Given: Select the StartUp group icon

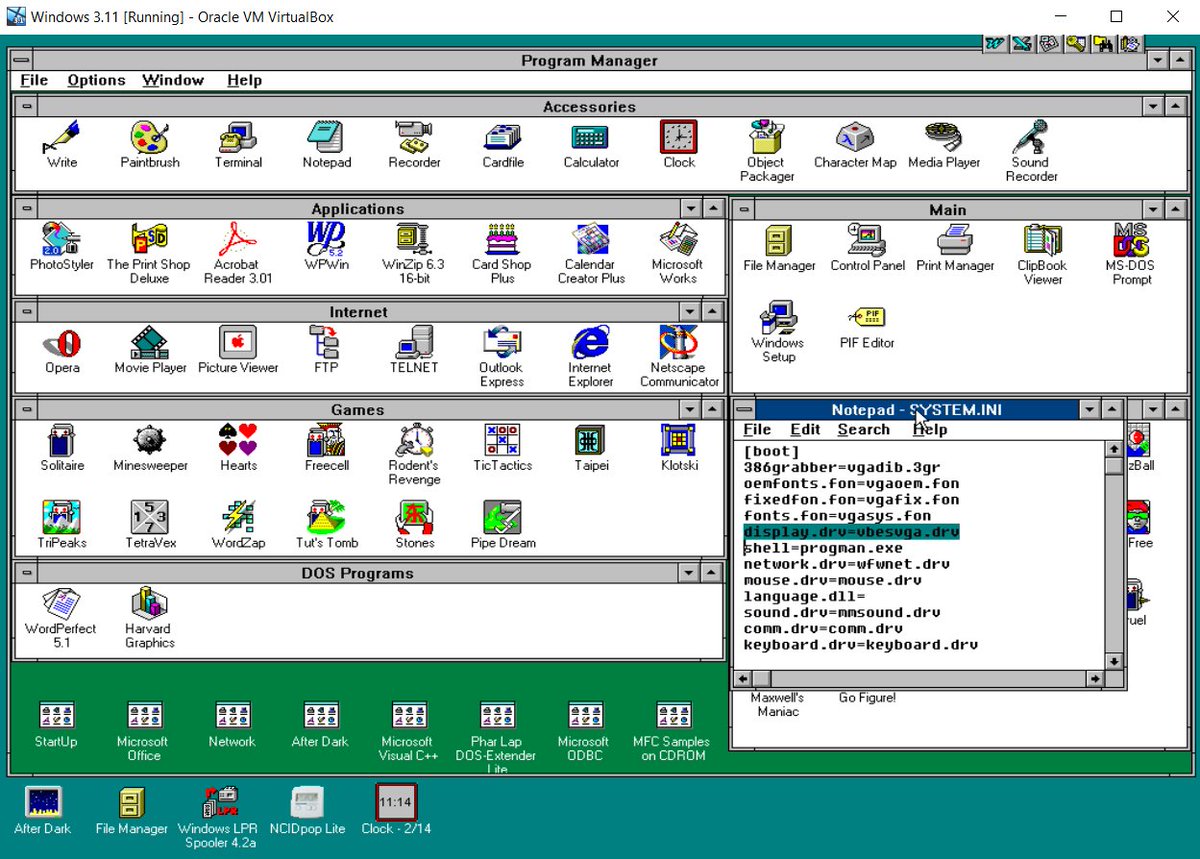Looking at the screenshot, I should (x=56, y=724).
